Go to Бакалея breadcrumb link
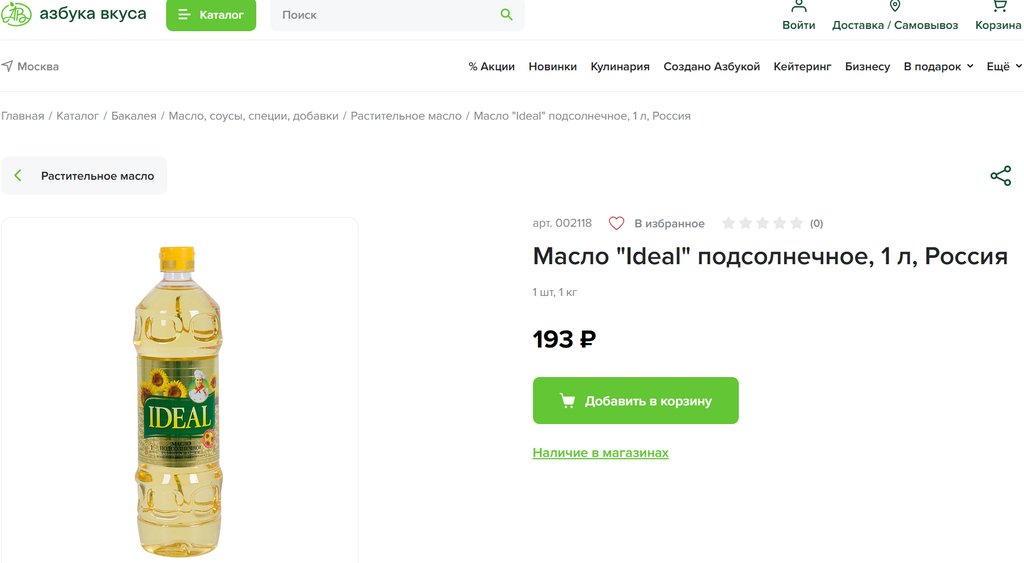The height and width of the screenshot is (563, 1024). coord(134,116)
